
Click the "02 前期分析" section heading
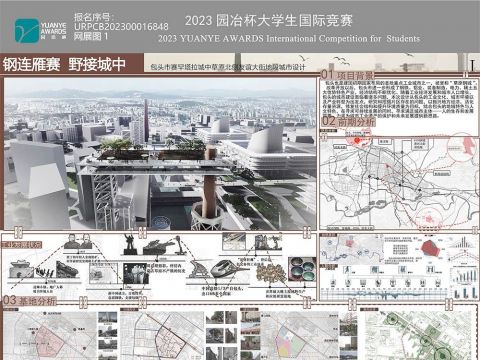point(348,121)
